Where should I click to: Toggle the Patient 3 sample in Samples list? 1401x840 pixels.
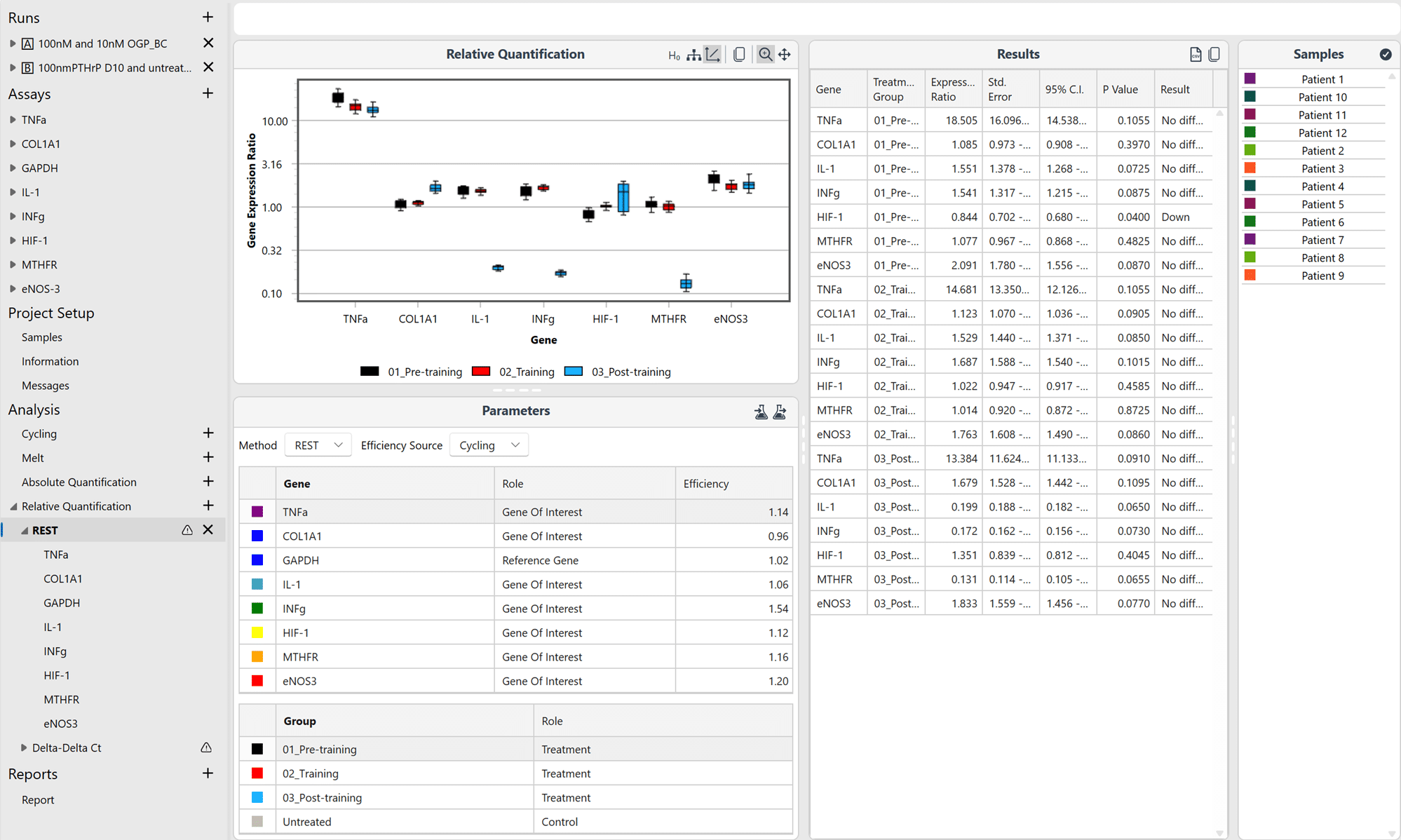[1322, 168]
